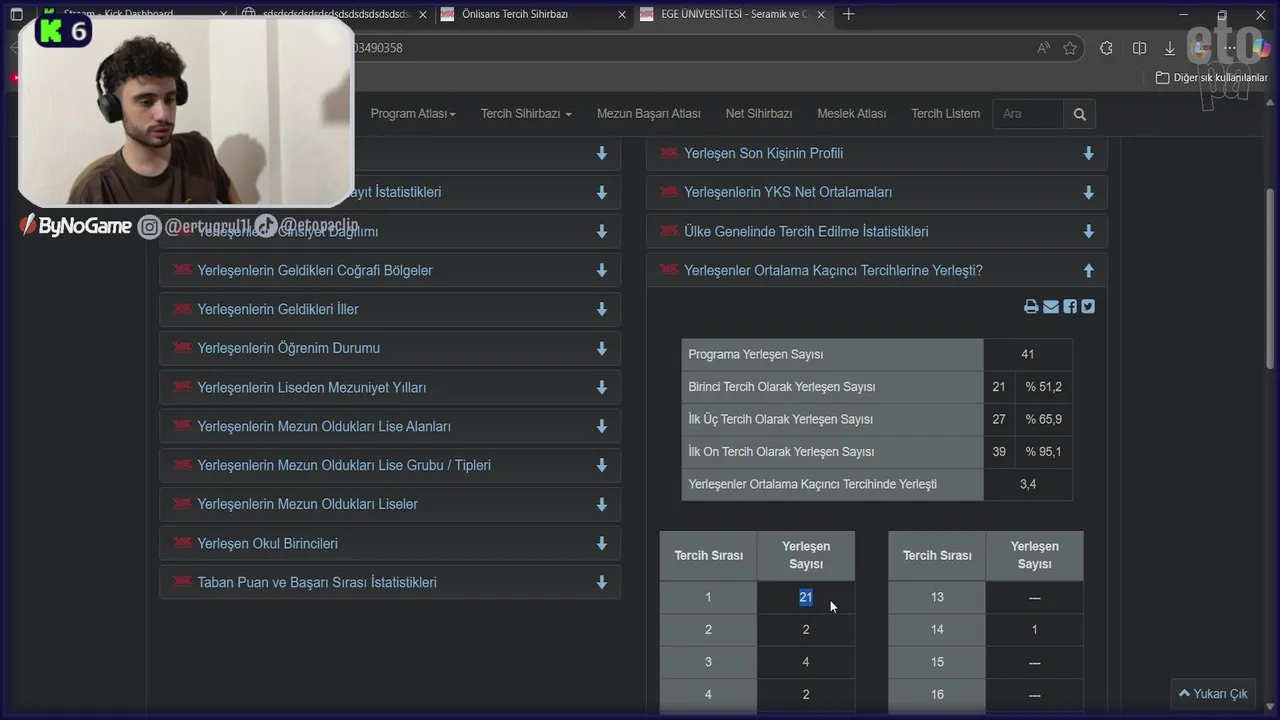Viewport: 1280px width, 720px height.
Task: Go to Mezun Başarı Atlası
Action: coord(648,114)
